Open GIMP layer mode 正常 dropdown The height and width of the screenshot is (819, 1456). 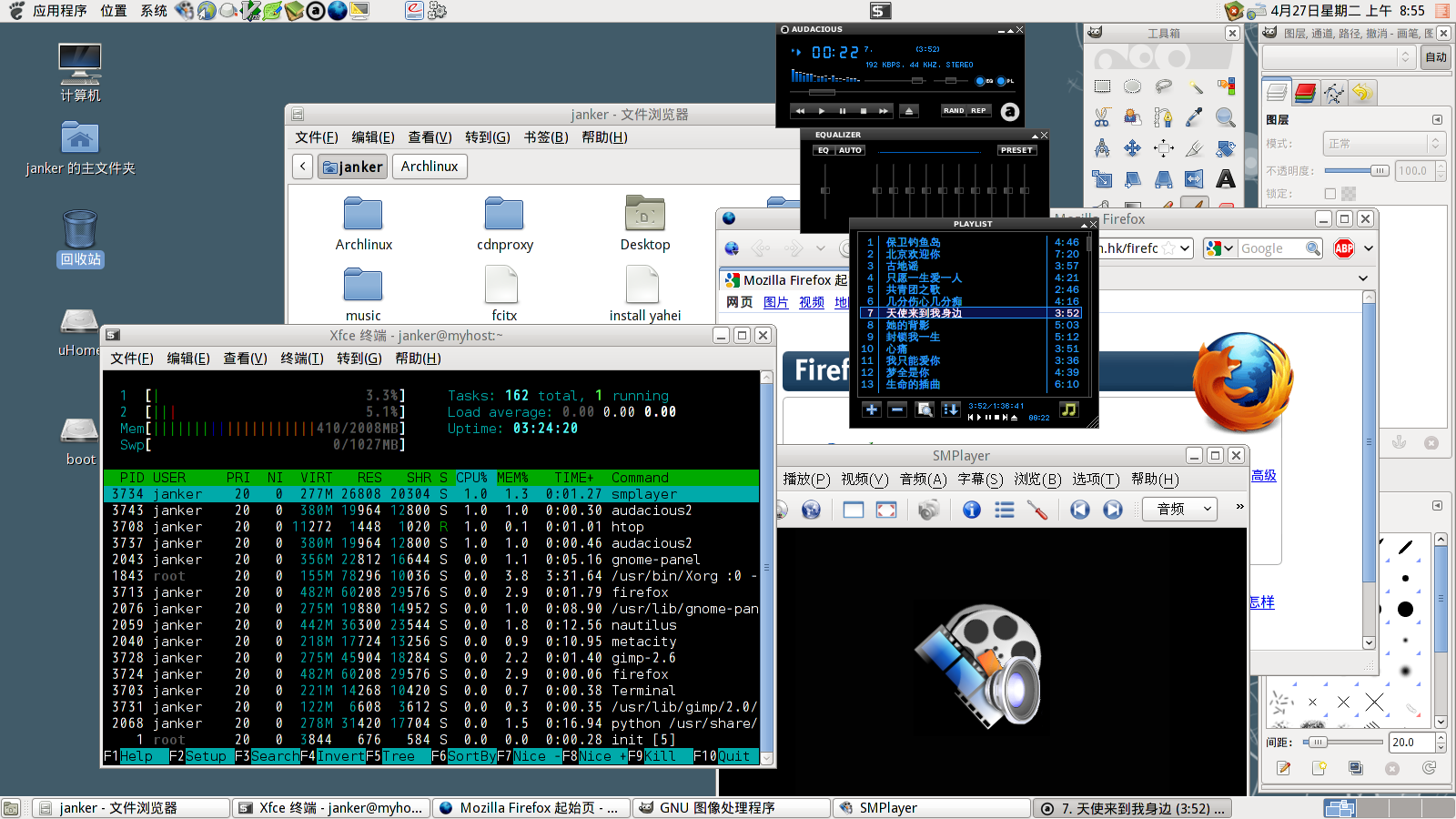point(1383,144)
